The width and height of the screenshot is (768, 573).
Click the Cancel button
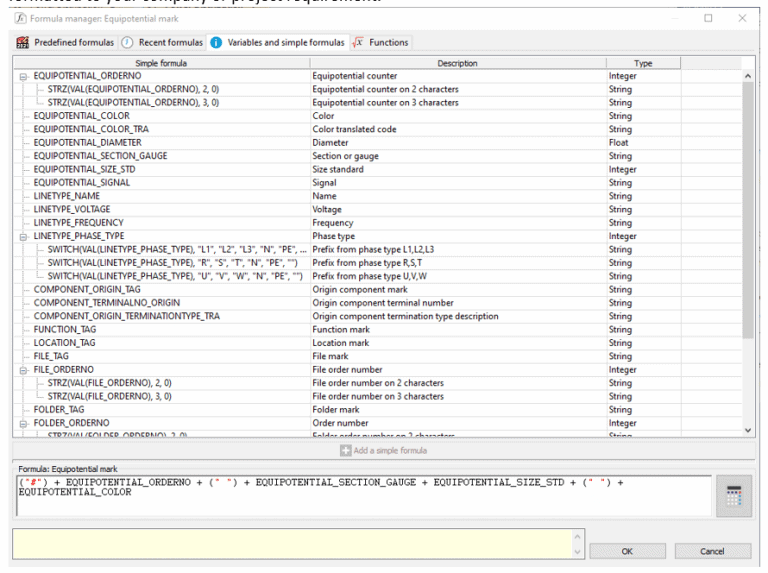[x=713, y=551]
